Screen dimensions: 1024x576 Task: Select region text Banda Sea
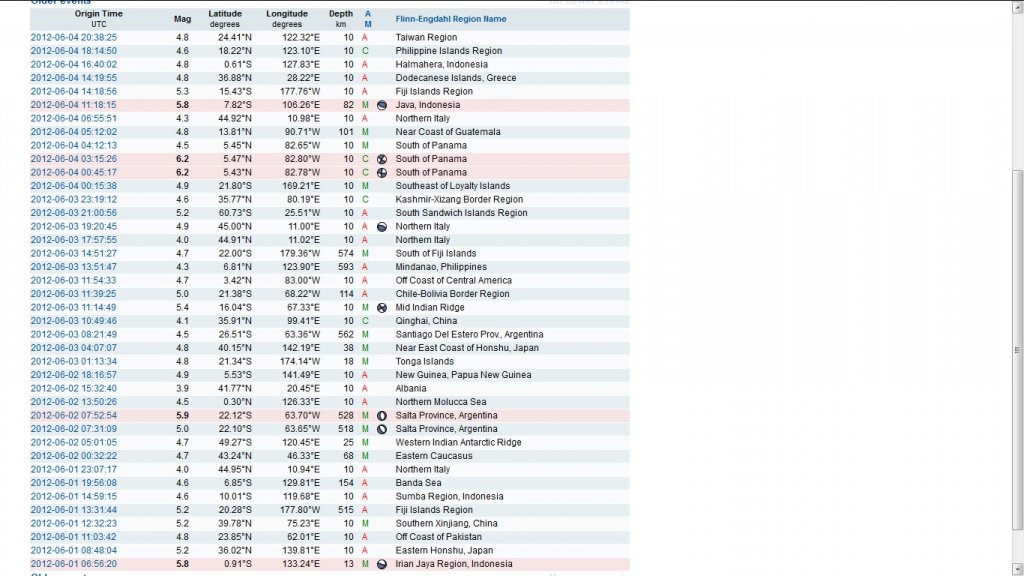click(x=418, y=483)
